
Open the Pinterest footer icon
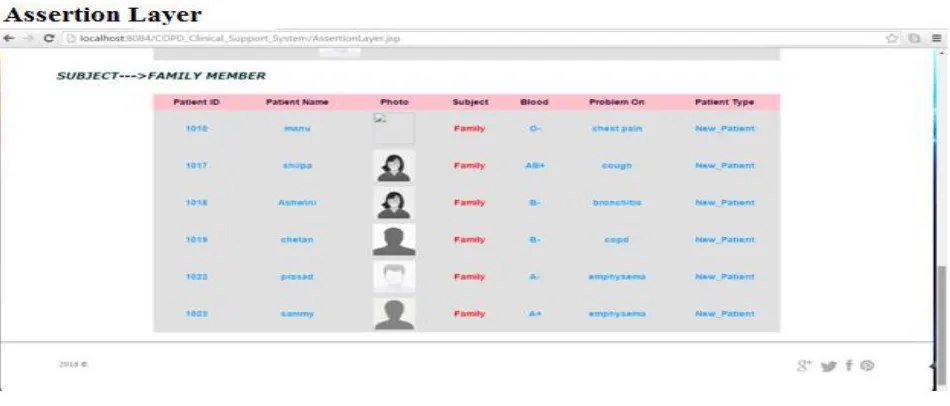pos(868,365)
